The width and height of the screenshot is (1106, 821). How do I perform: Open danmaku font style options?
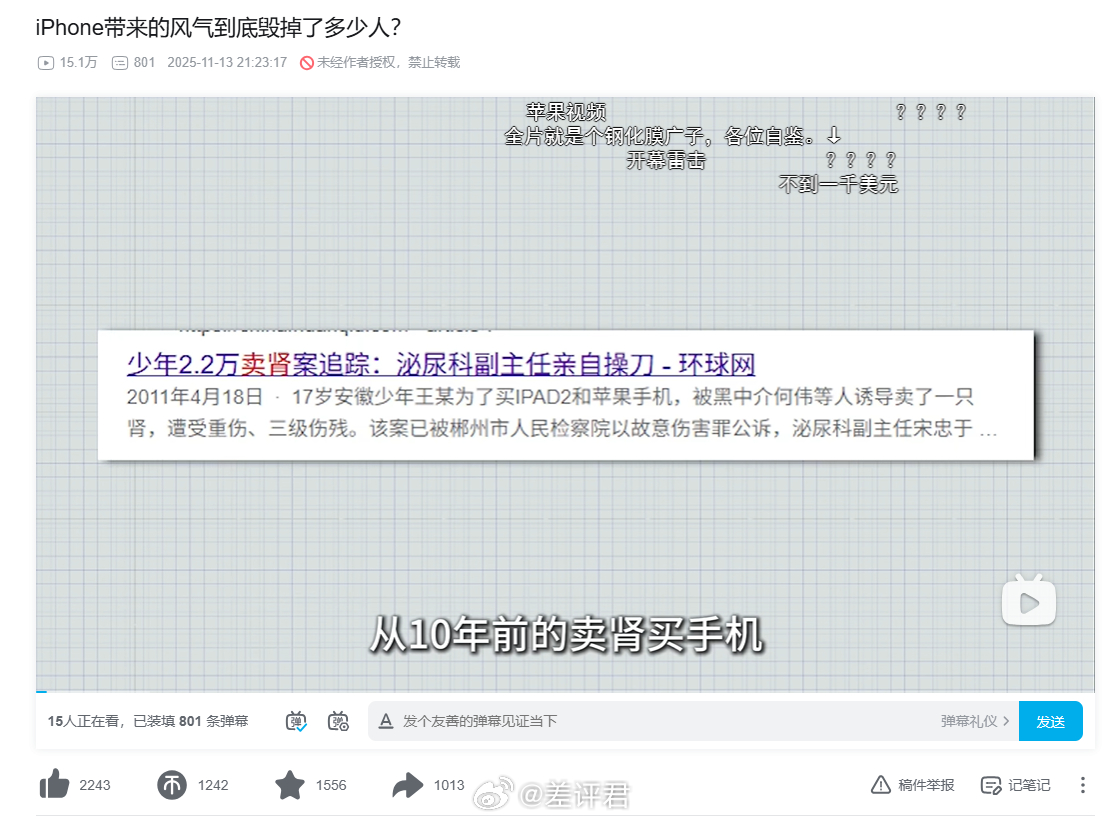(386, 721)
